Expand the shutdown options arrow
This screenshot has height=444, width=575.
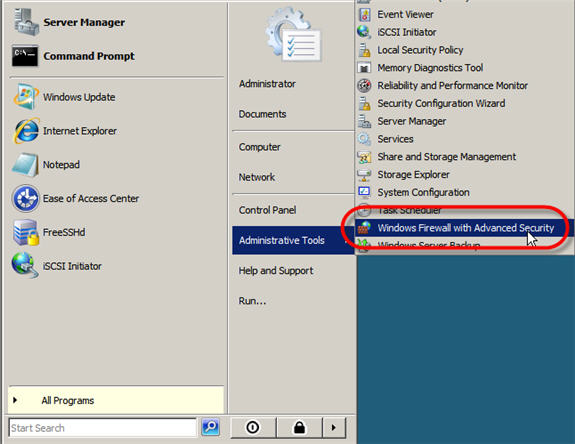[x=334, y=427]
